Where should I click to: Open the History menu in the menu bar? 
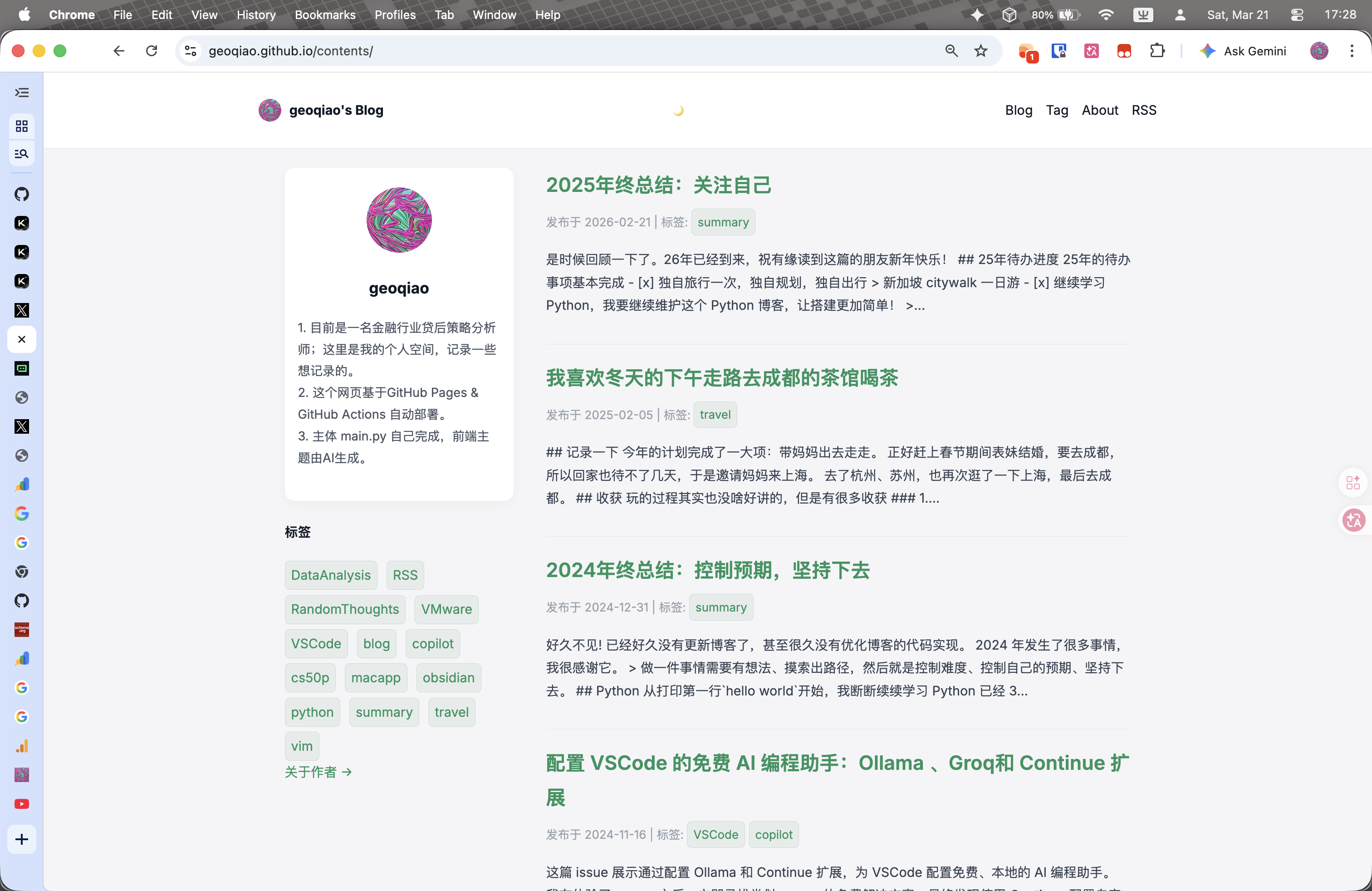pyautogui.click(x=256, y=15)
